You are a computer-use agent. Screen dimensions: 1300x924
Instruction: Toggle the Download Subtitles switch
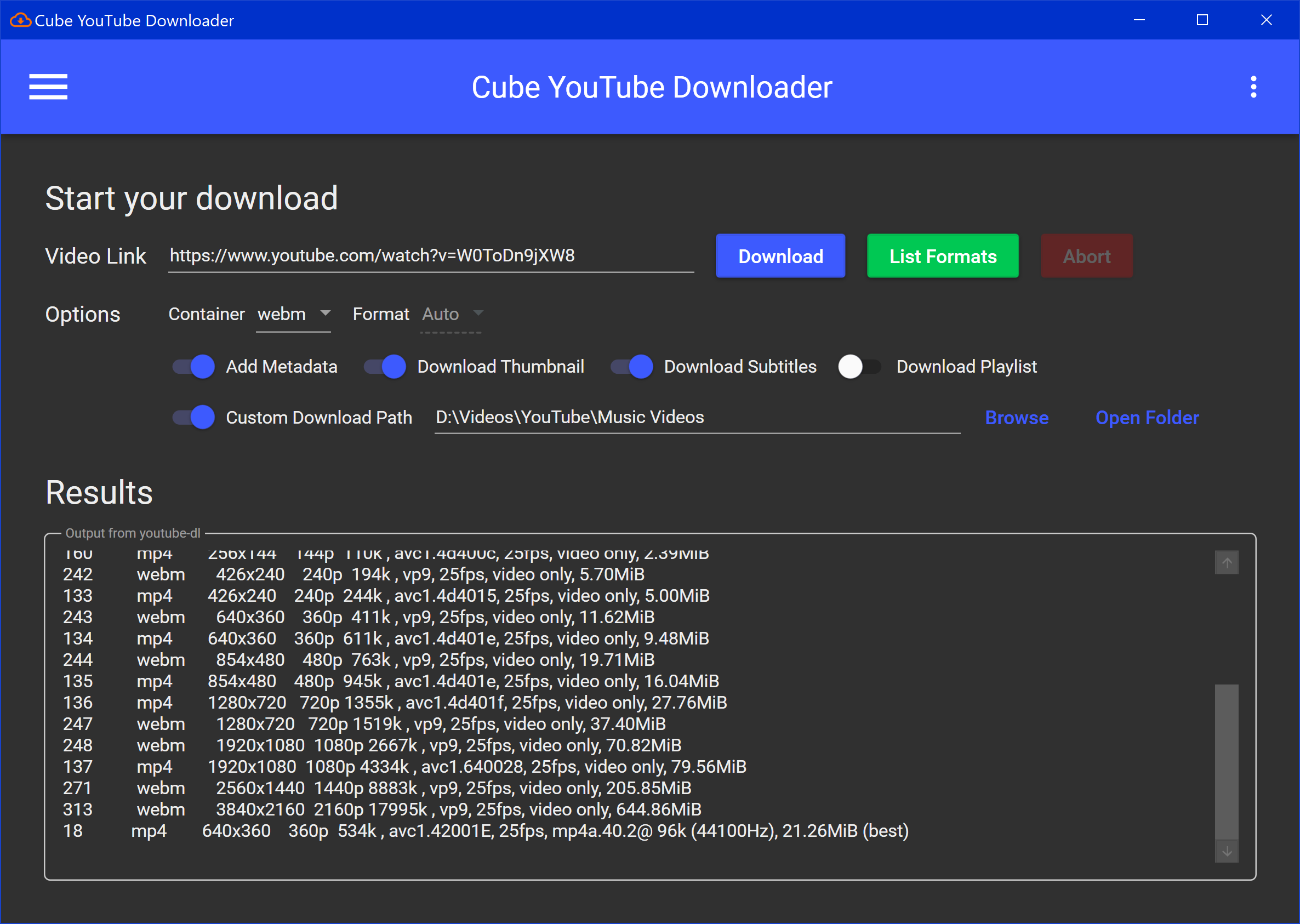point(631,367)
